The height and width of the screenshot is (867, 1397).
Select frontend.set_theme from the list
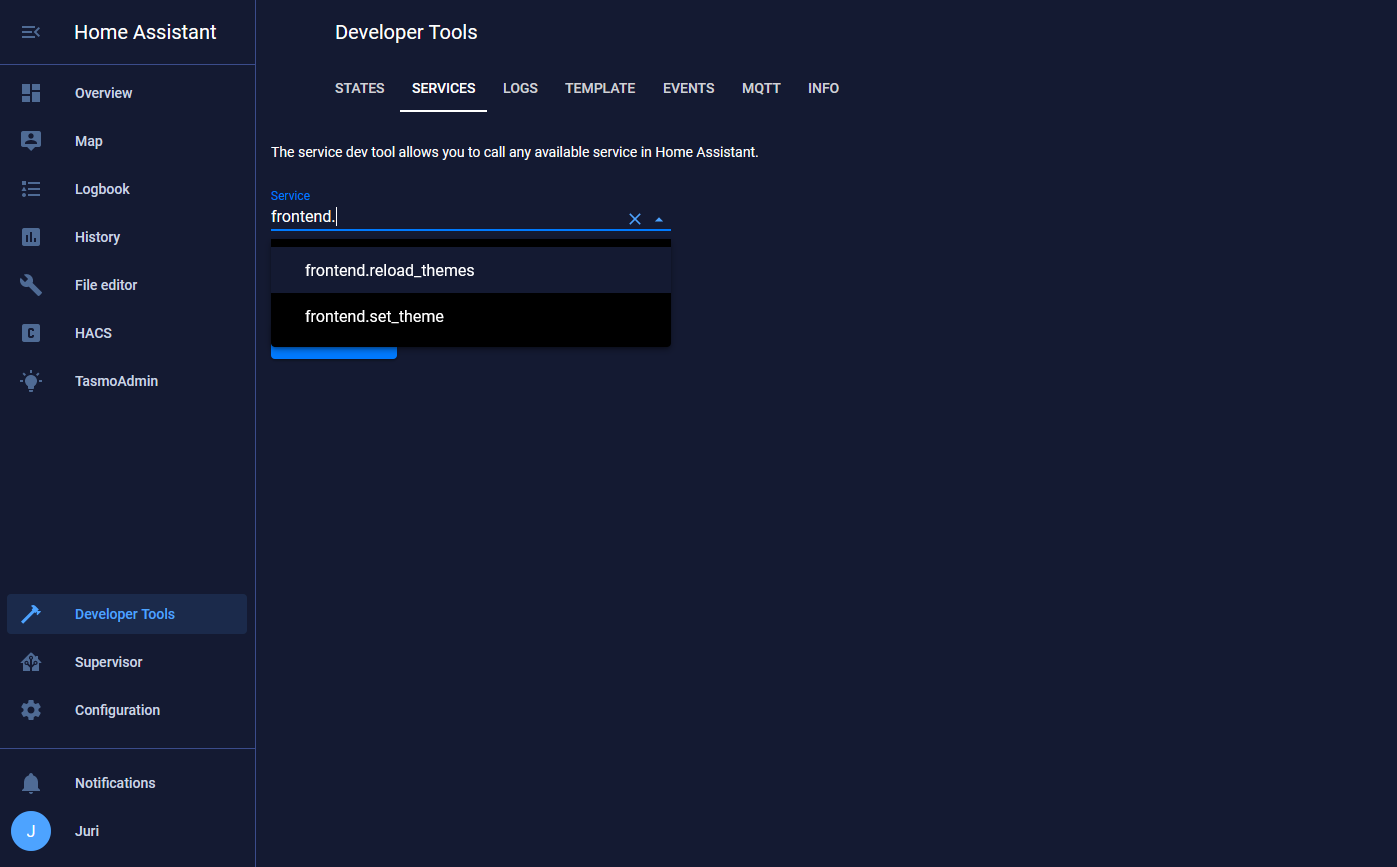471,316
